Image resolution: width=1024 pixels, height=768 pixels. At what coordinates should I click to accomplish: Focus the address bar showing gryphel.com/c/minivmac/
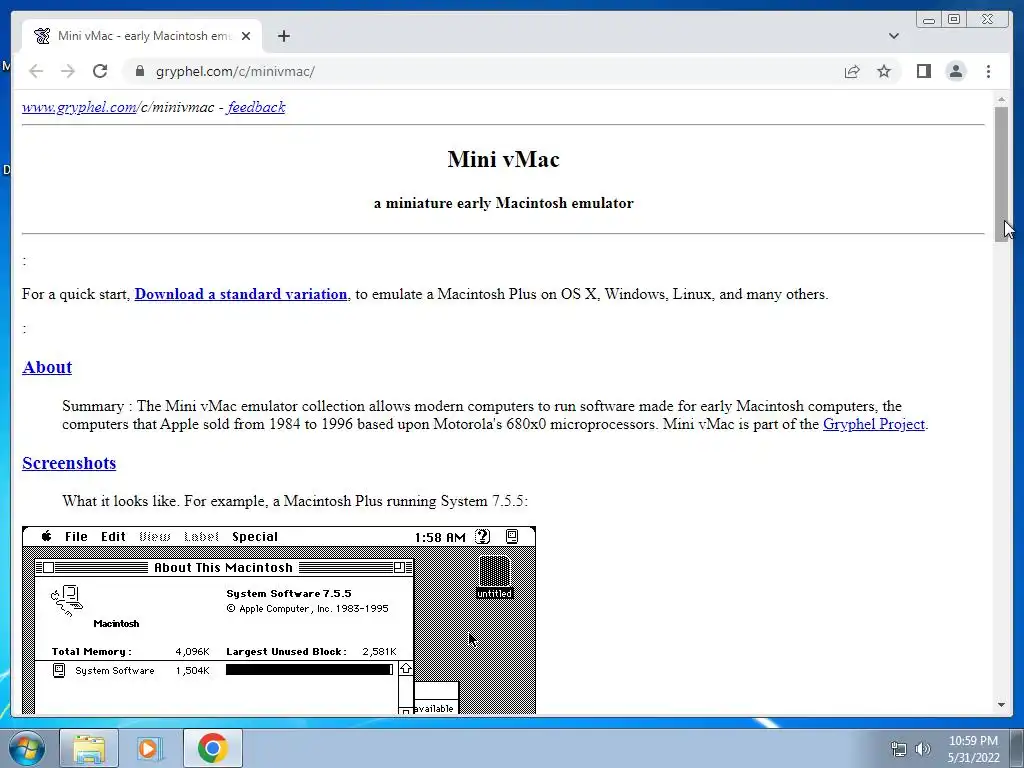click(x=483, y=71)
